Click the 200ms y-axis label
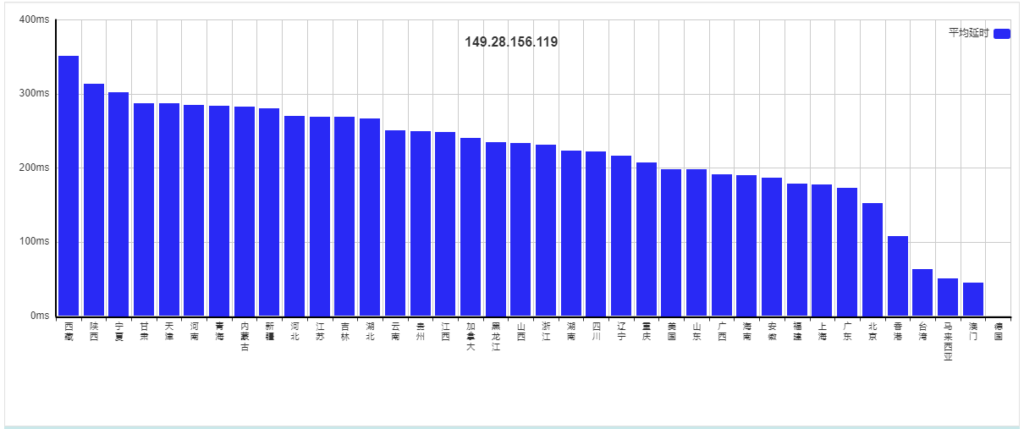Screen dimensions: 1024x429 point(34,168)
